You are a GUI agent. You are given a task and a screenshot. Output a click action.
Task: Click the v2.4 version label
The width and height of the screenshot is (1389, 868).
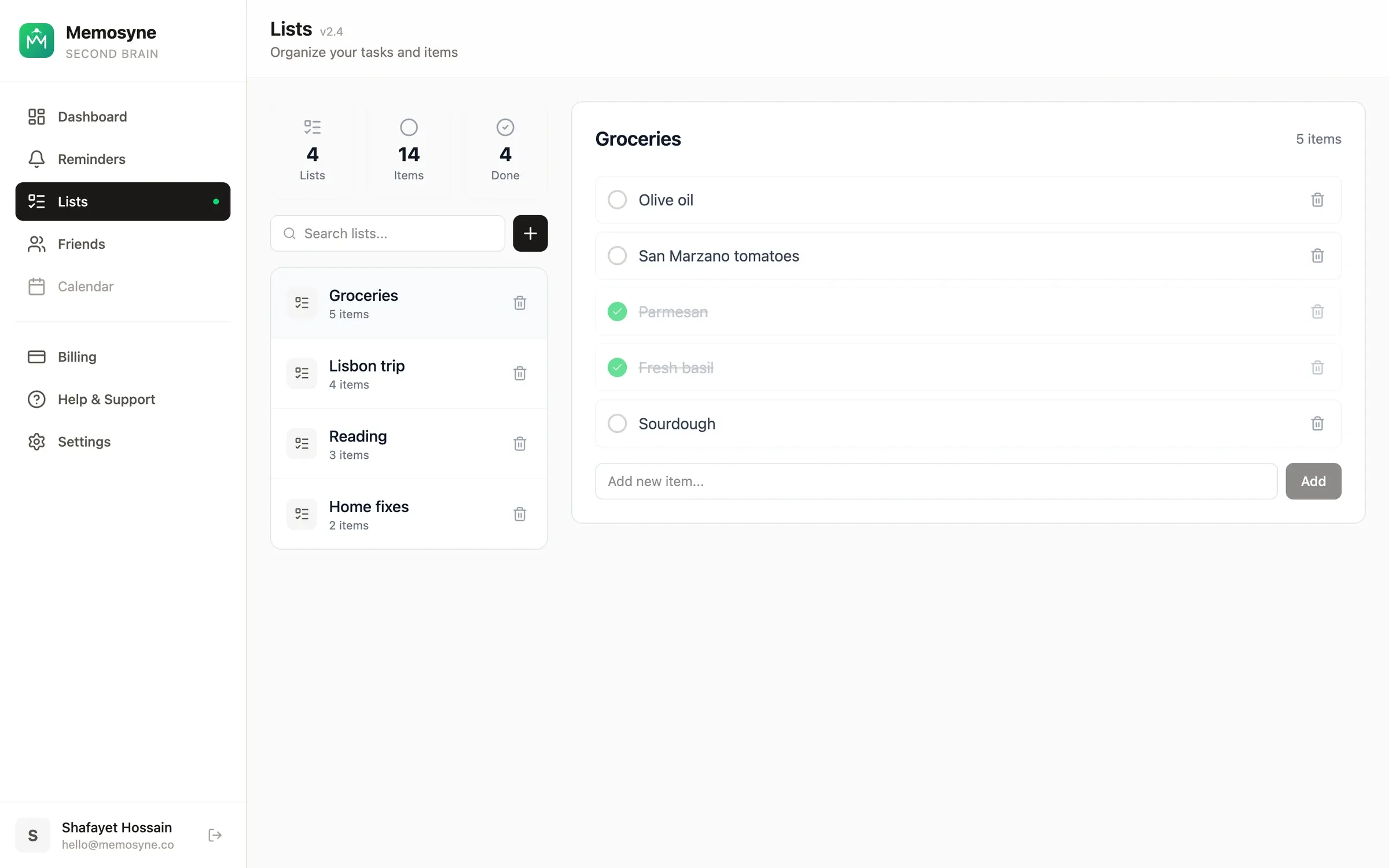point(332,32)
